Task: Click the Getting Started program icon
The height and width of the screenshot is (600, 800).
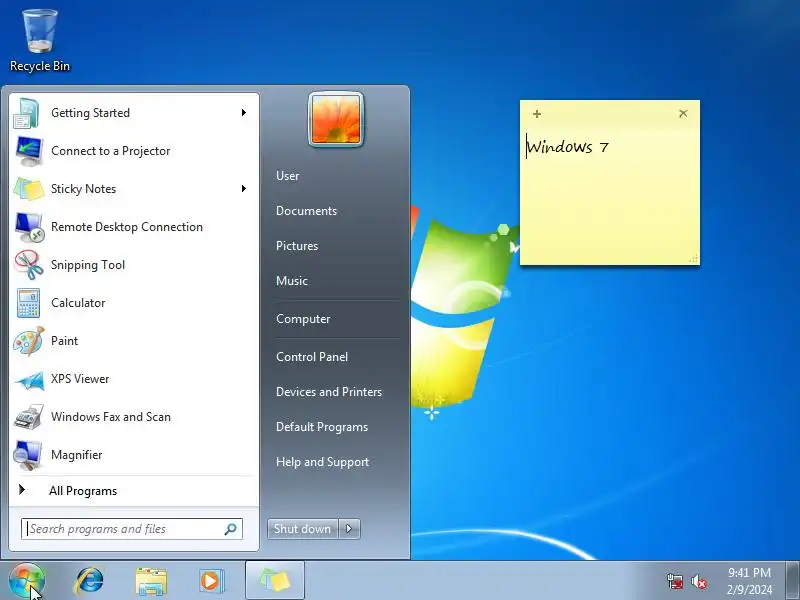Action: pyautogui.click(x=28, y=113)
